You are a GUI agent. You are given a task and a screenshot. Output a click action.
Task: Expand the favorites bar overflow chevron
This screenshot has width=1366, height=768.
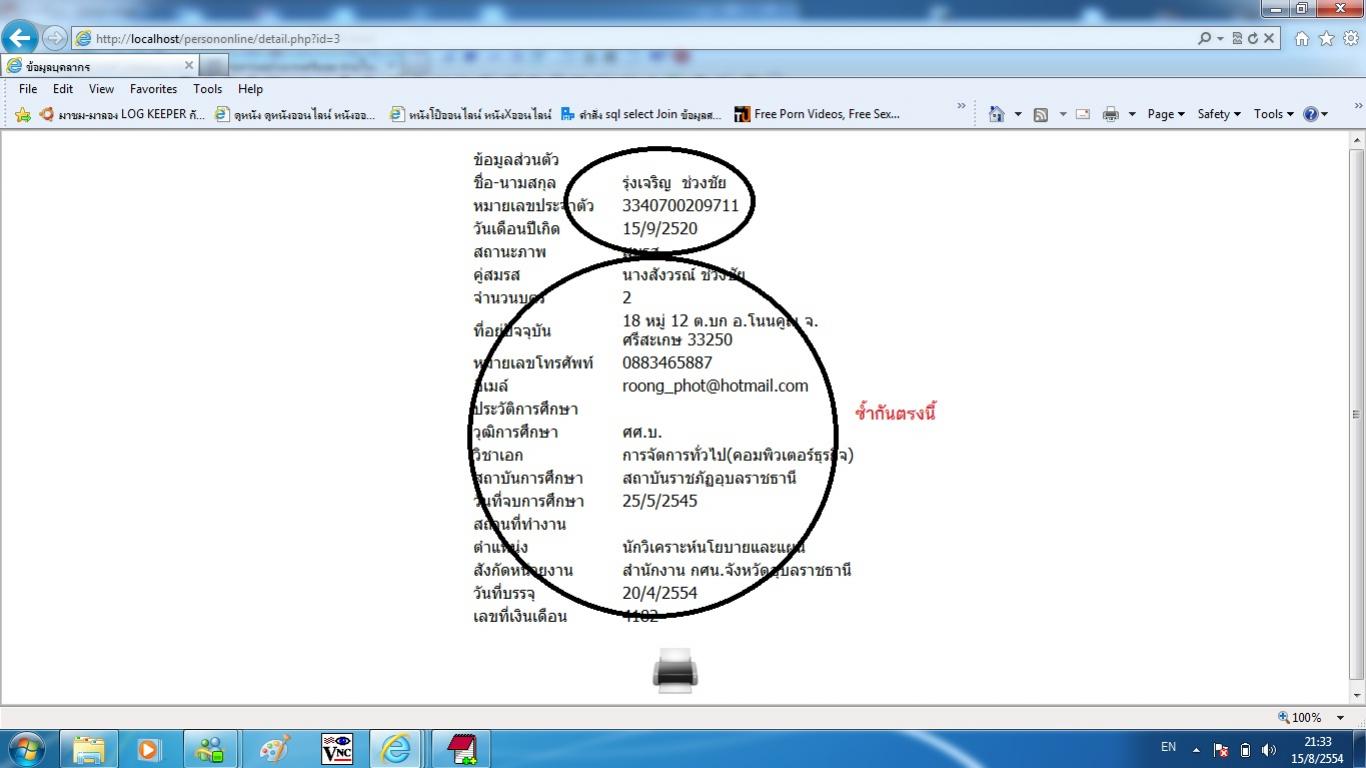pyautogui.click(x=962, y=106)
